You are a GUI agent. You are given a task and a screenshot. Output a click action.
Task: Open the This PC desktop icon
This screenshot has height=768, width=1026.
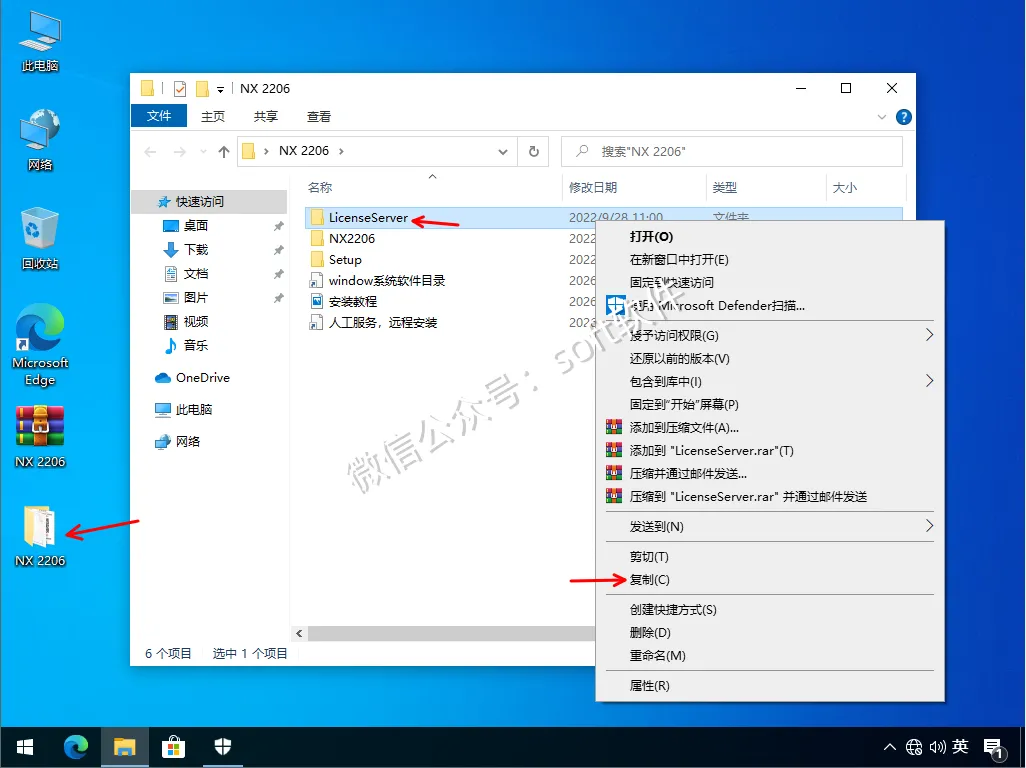point(40,43)
